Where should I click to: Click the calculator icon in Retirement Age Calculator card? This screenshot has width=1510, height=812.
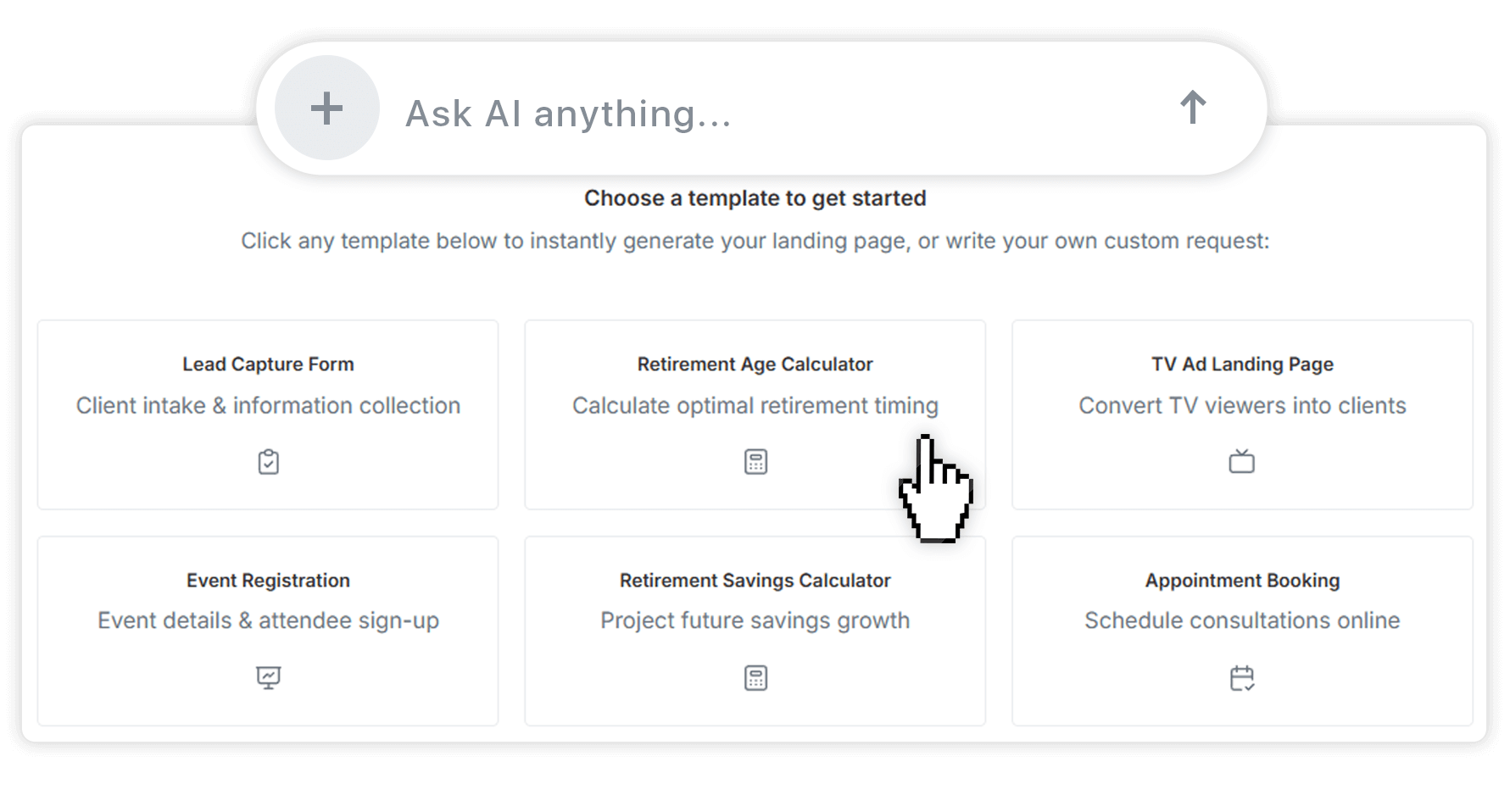(755, 462)
